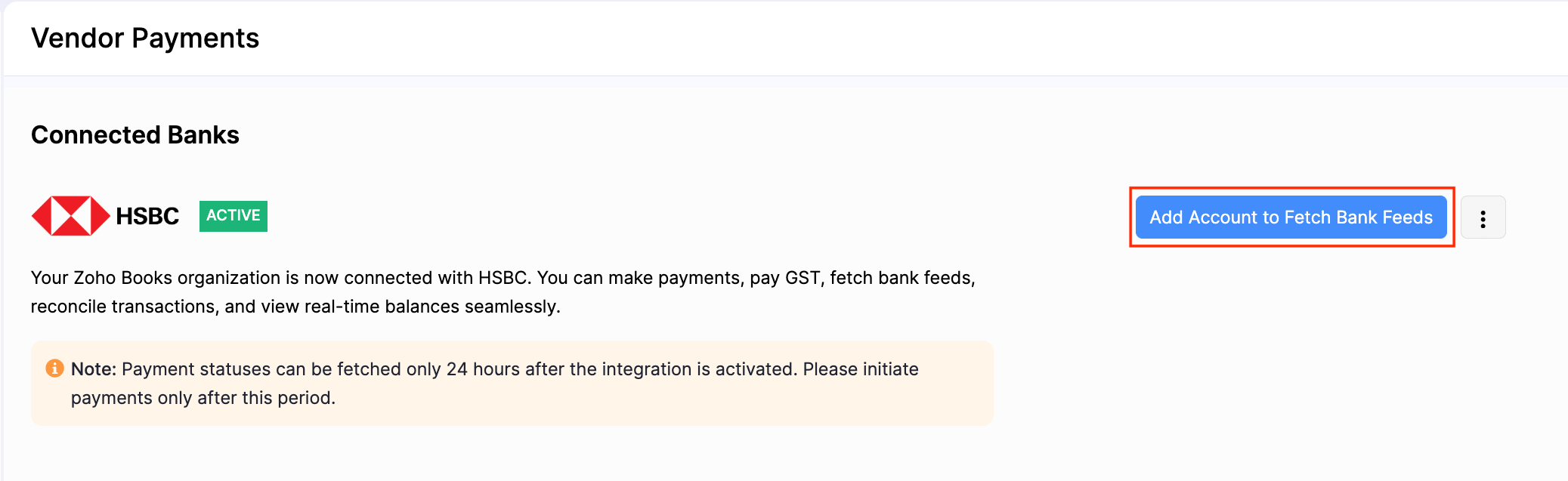Image resolution: width=1568 pixels, height=481 pixels.
Task: Click Add Account to Fetch Bank Feeds
Action: coord(1291,217)
